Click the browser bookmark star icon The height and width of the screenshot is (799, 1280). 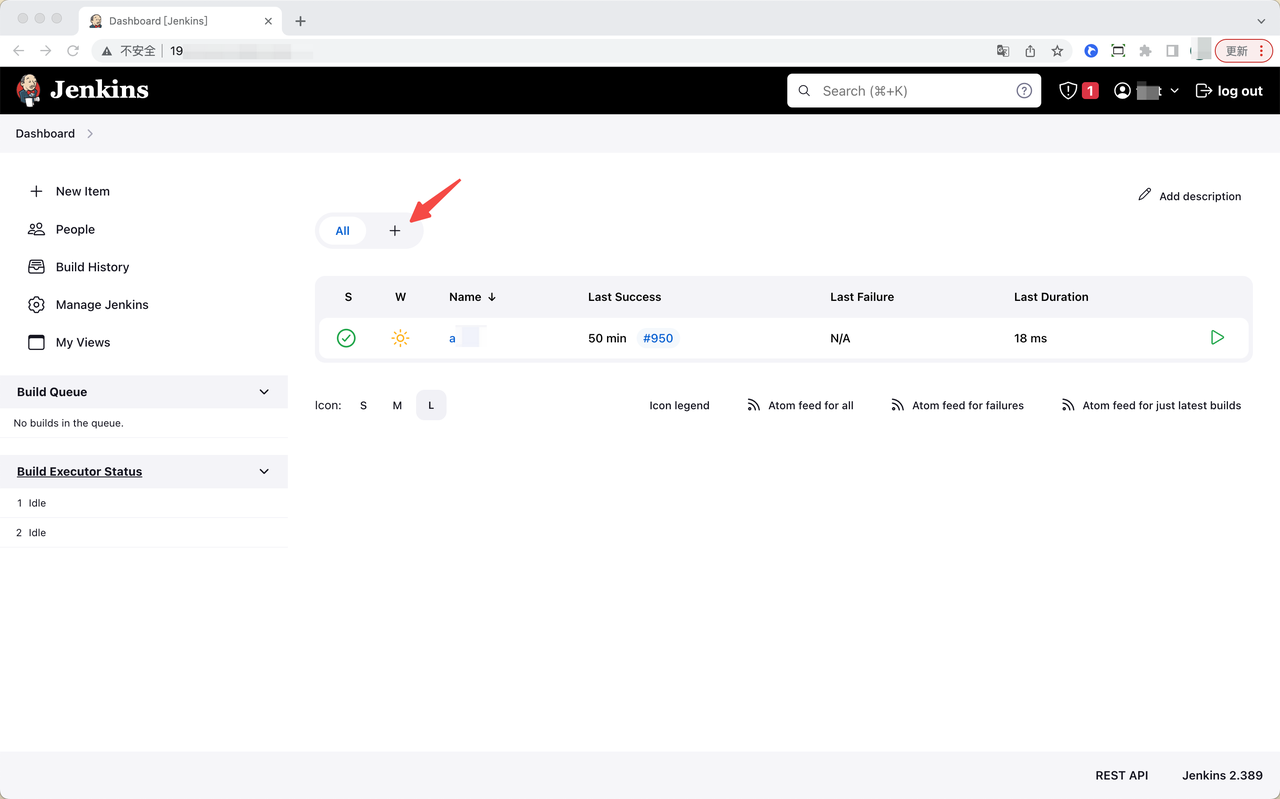coord(1057,51)
